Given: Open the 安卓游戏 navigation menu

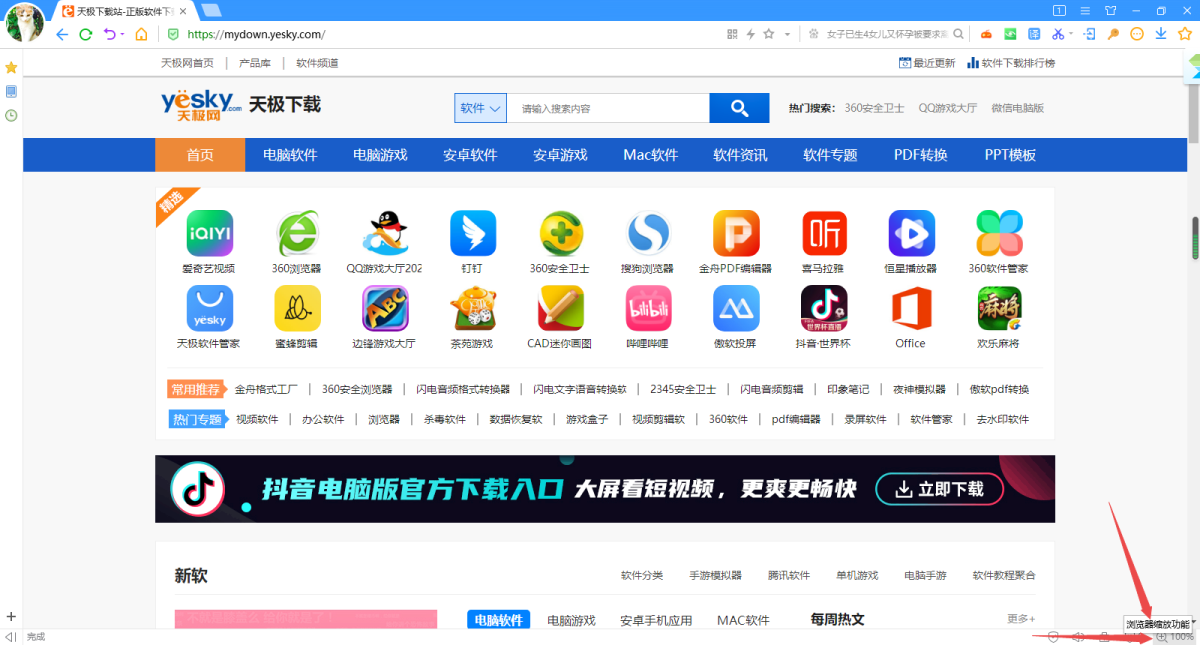Looking at the screenshot, I should pos(560,155).
